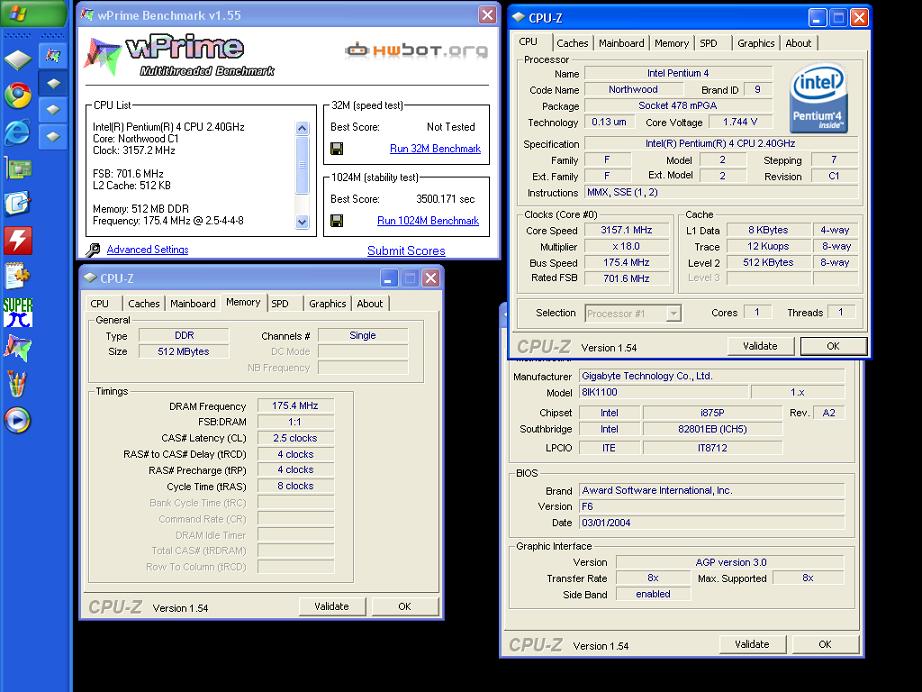Select the Cycle Time value 8 clocks
Viewport: 922px width, 692px height.
[295, 486]
